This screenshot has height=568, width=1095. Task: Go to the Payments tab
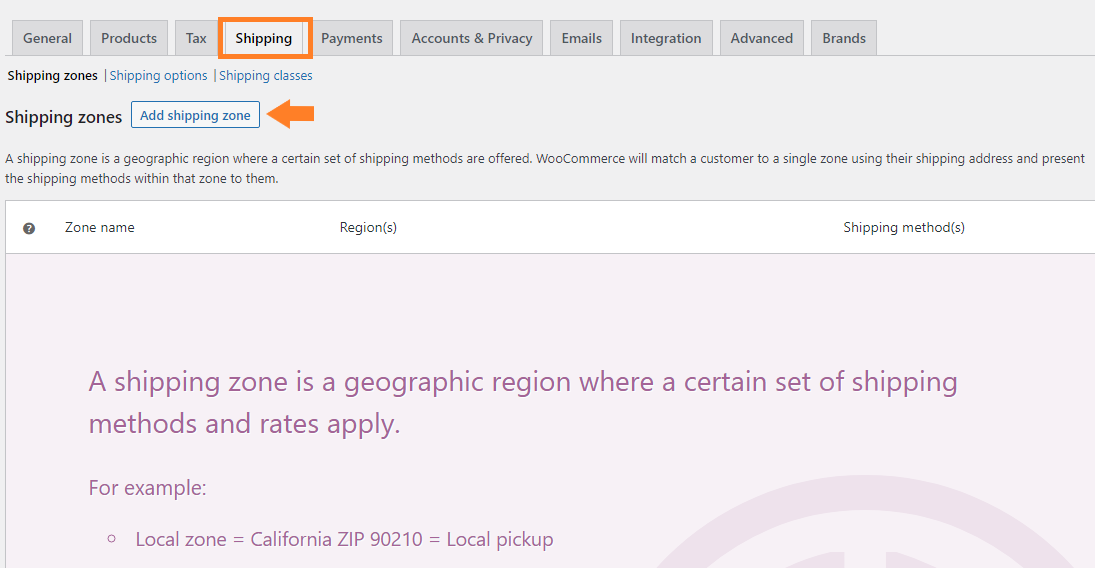352,38
